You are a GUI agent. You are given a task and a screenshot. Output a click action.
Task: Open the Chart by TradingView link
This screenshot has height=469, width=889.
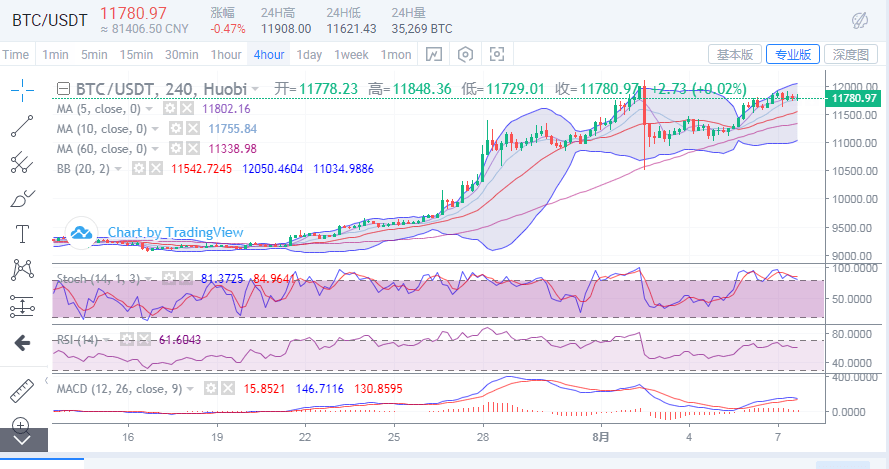175,233
